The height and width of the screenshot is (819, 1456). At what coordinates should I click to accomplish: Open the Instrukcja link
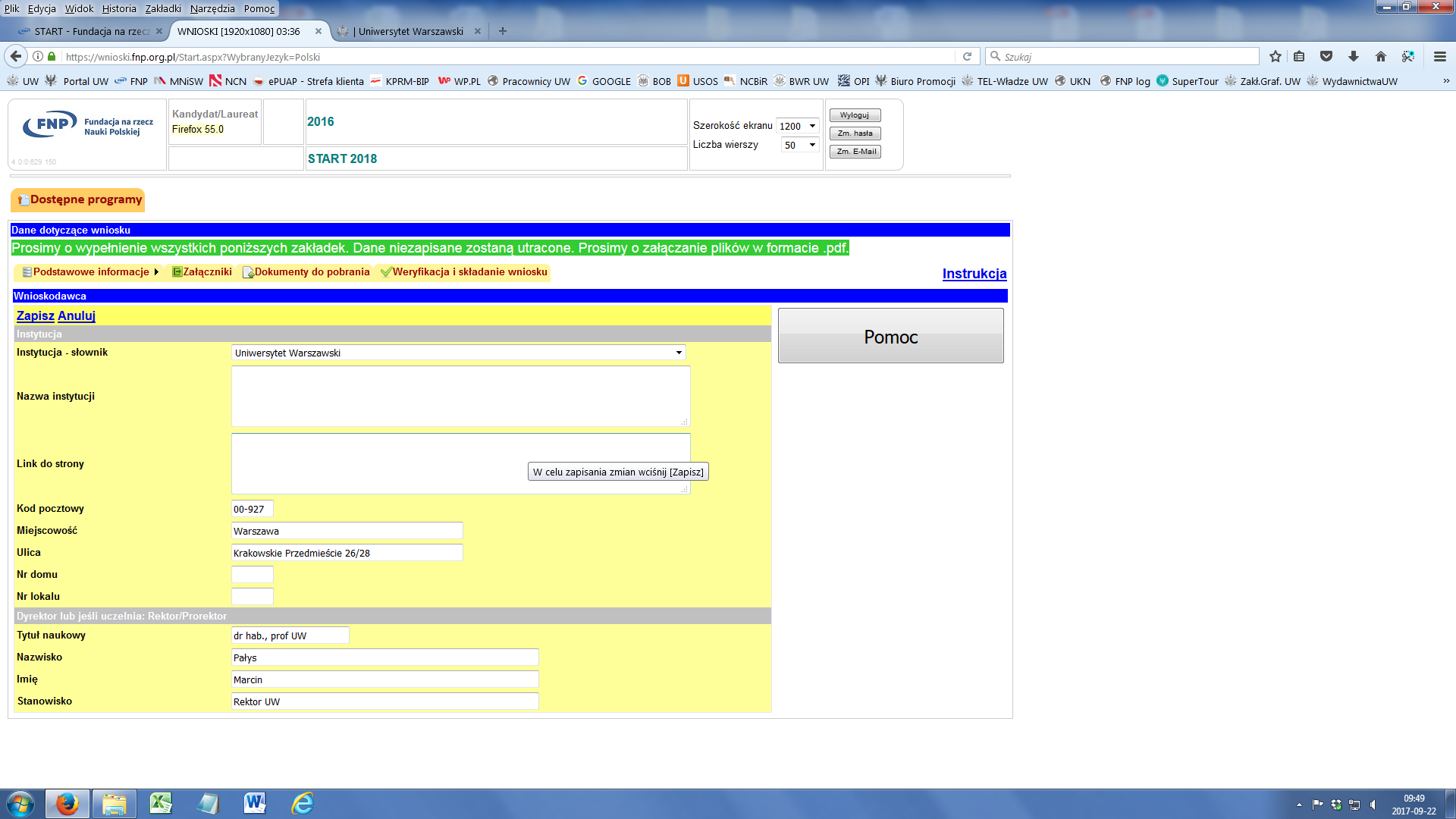(x=974, y=274)
